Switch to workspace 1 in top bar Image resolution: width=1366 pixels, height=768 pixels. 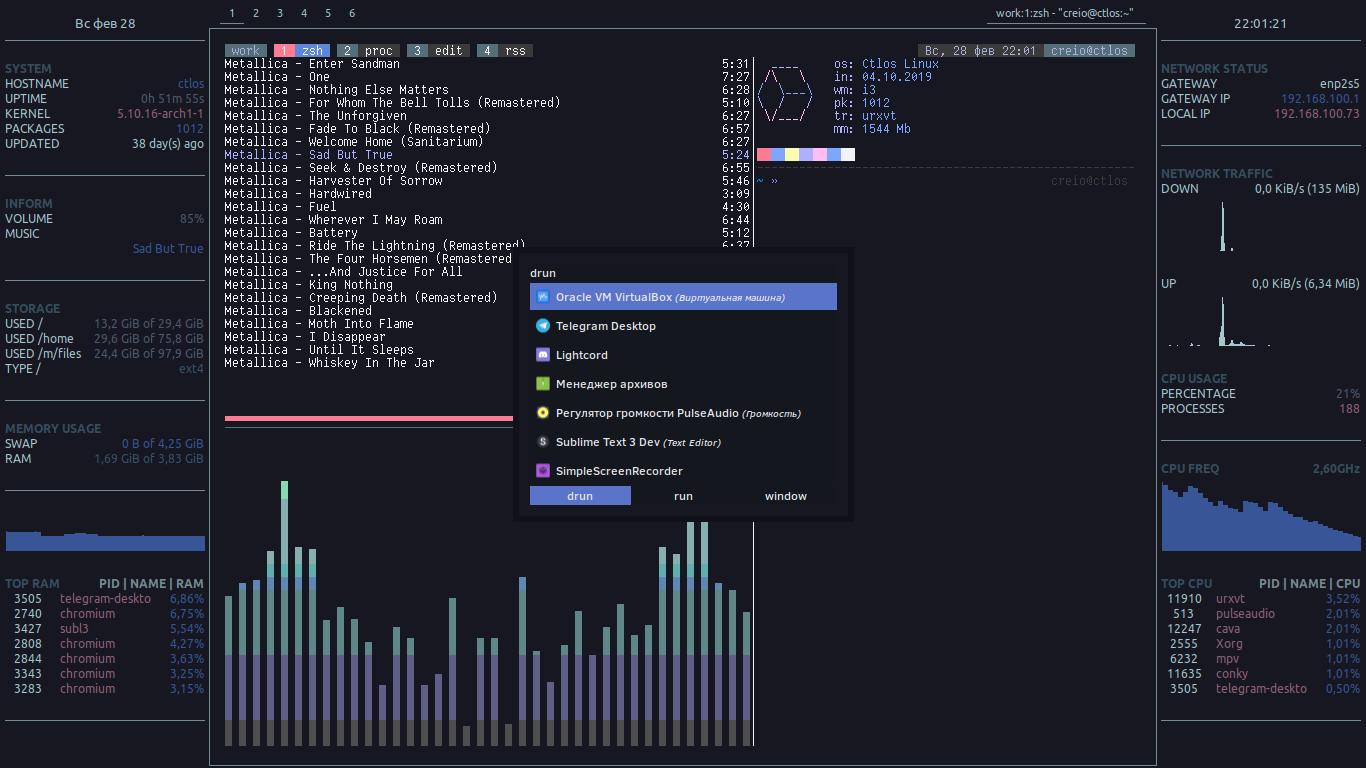(x=232, y=14)
